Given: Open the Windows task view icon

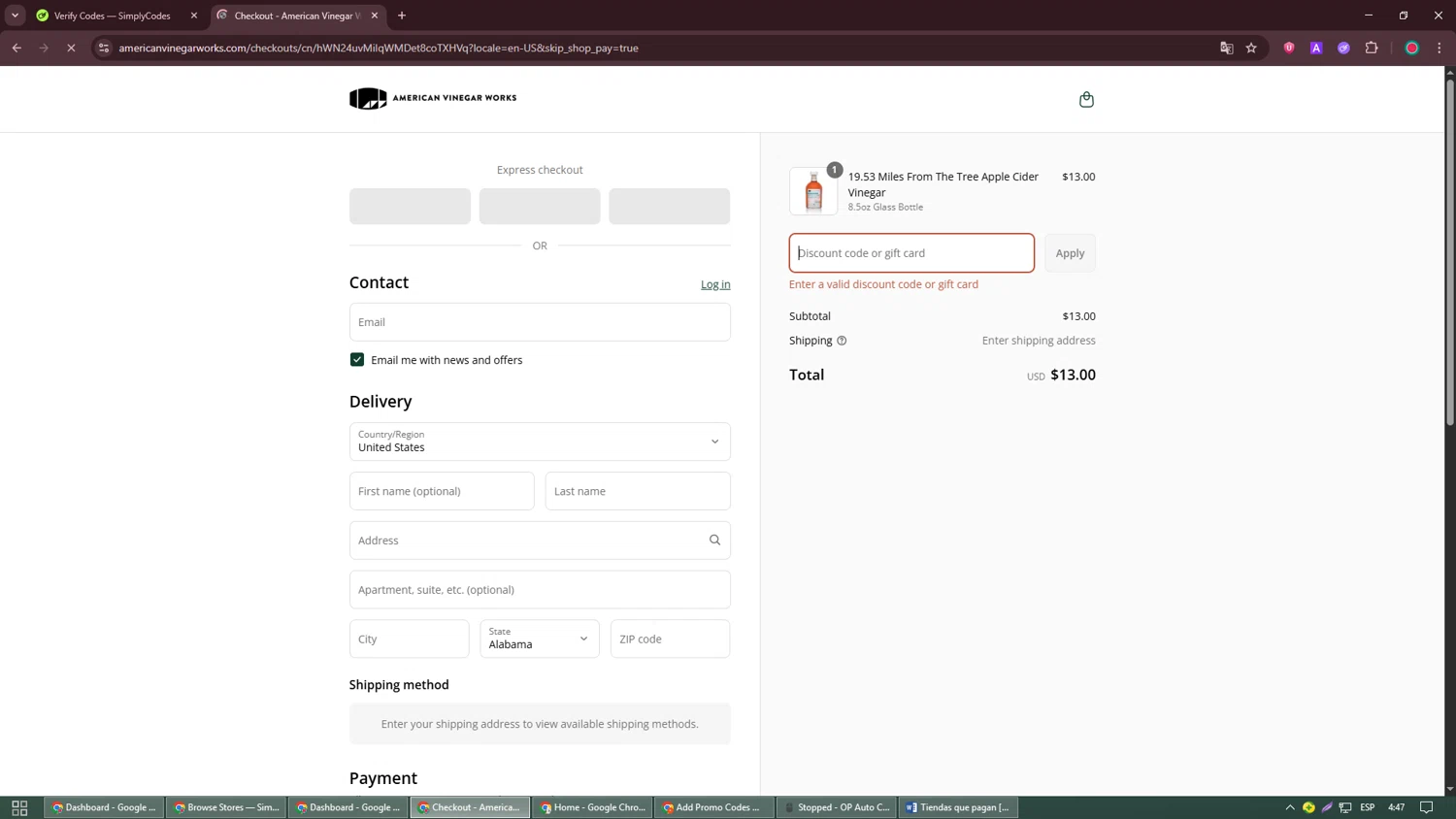Looking at the screenshot, I should (x=19, y=807).
